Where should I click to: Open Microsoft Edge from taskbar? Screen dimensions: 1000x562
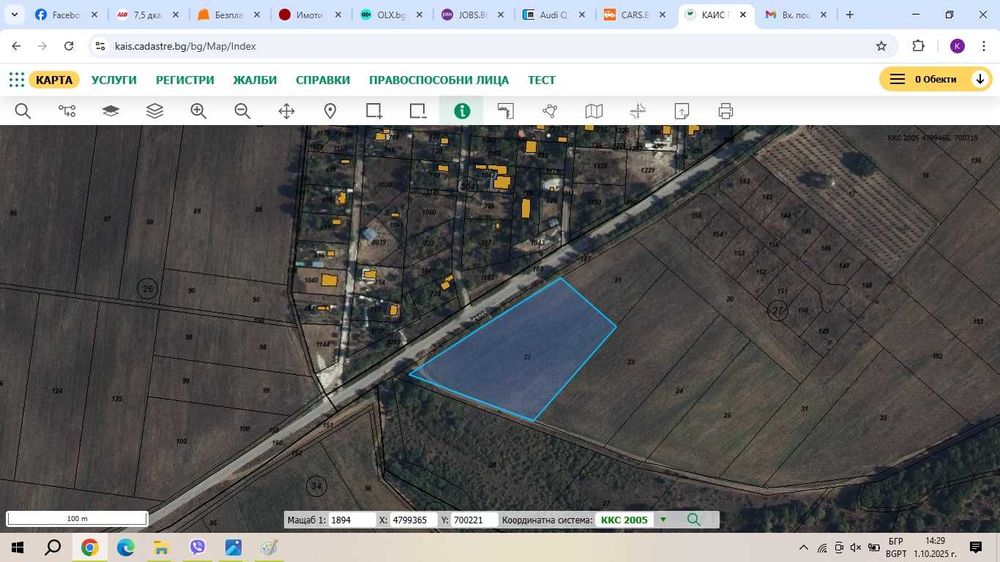point(126,547)
